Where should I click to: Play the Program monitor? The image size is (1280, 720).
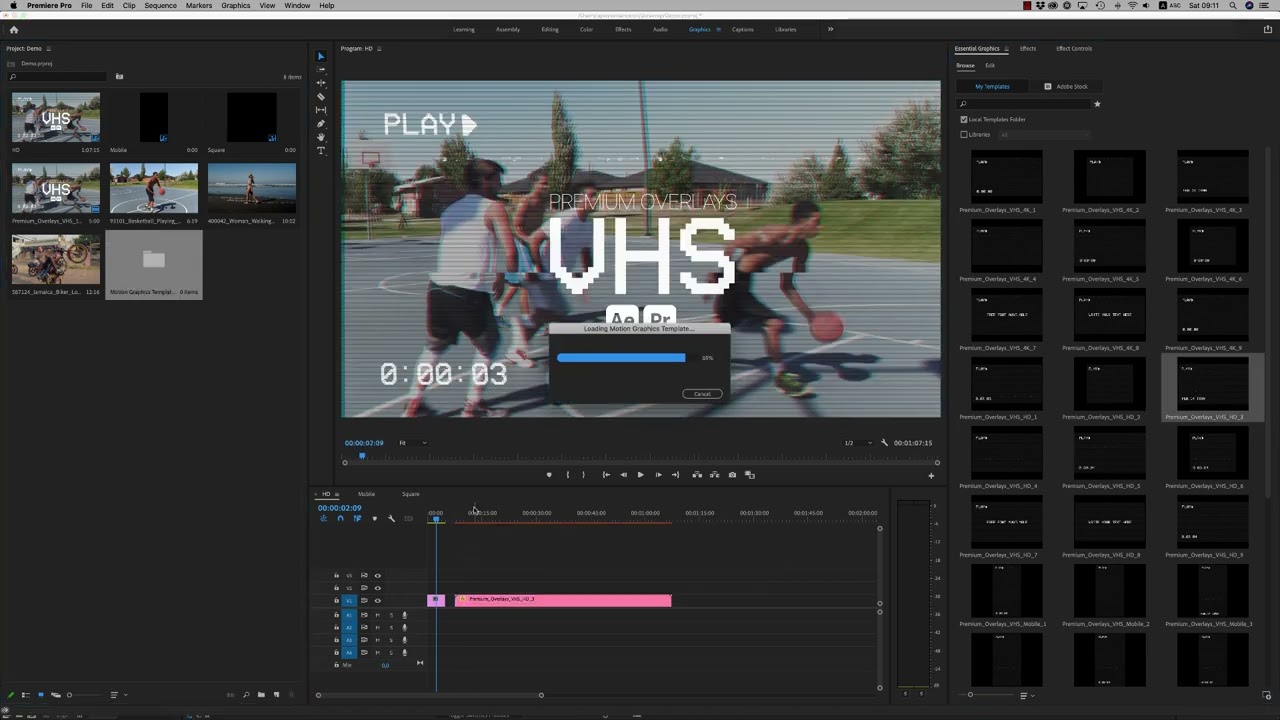click(x=641, y=475)
